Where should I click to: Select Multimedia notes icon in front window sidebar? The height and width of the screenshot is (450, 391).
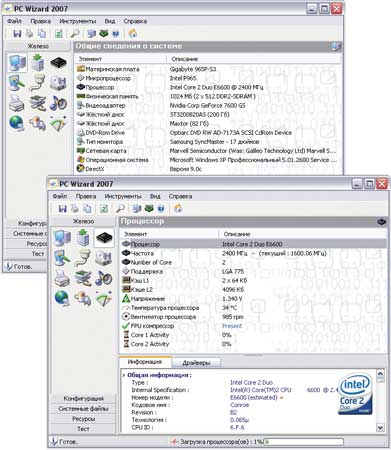coord(104,278)
